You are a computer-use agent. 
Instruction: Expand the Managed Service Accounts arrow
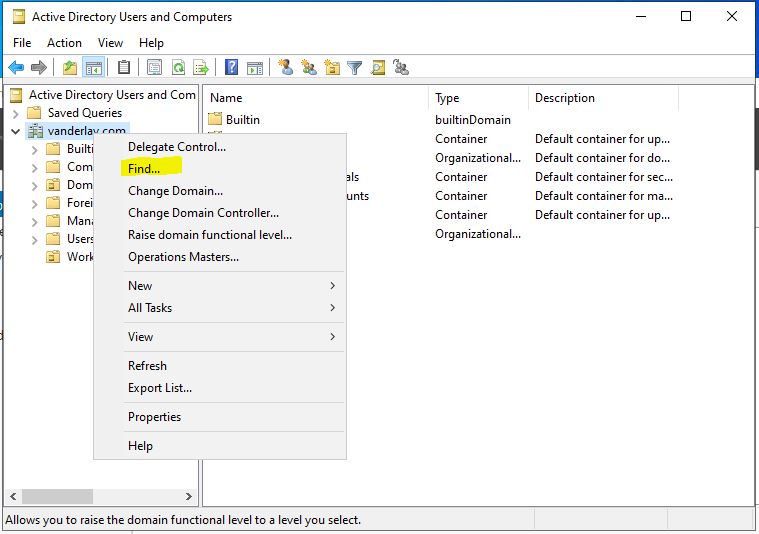tap(34, 222)
